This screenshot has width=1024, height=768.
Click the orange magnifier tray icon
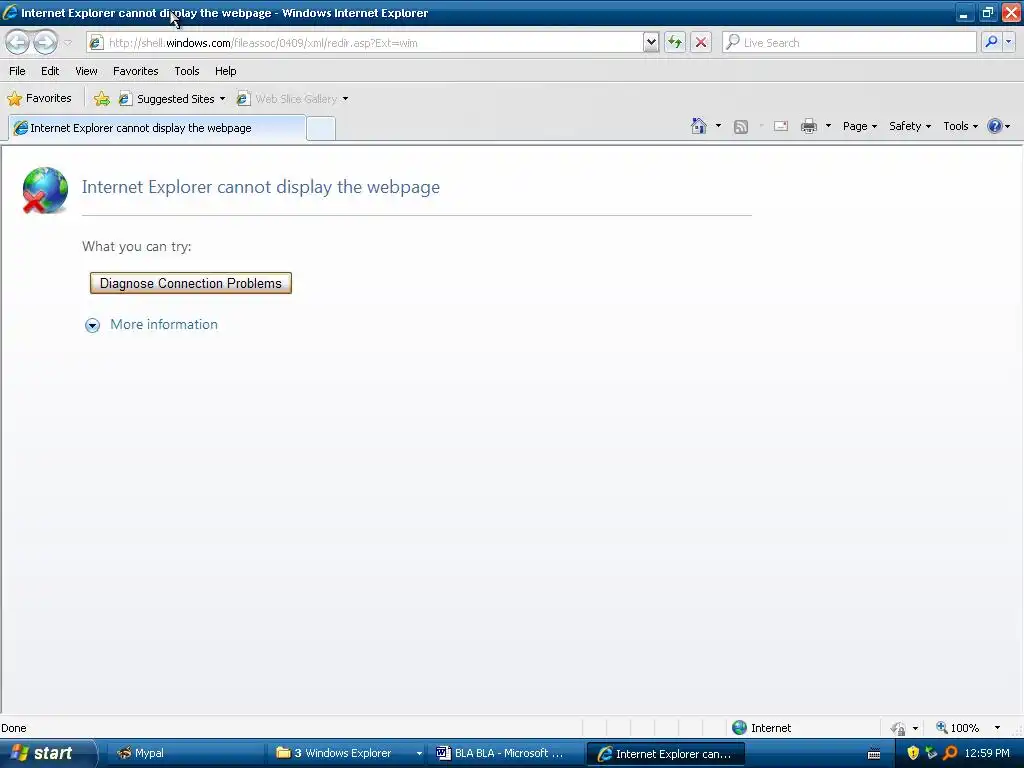click(950, 753)
